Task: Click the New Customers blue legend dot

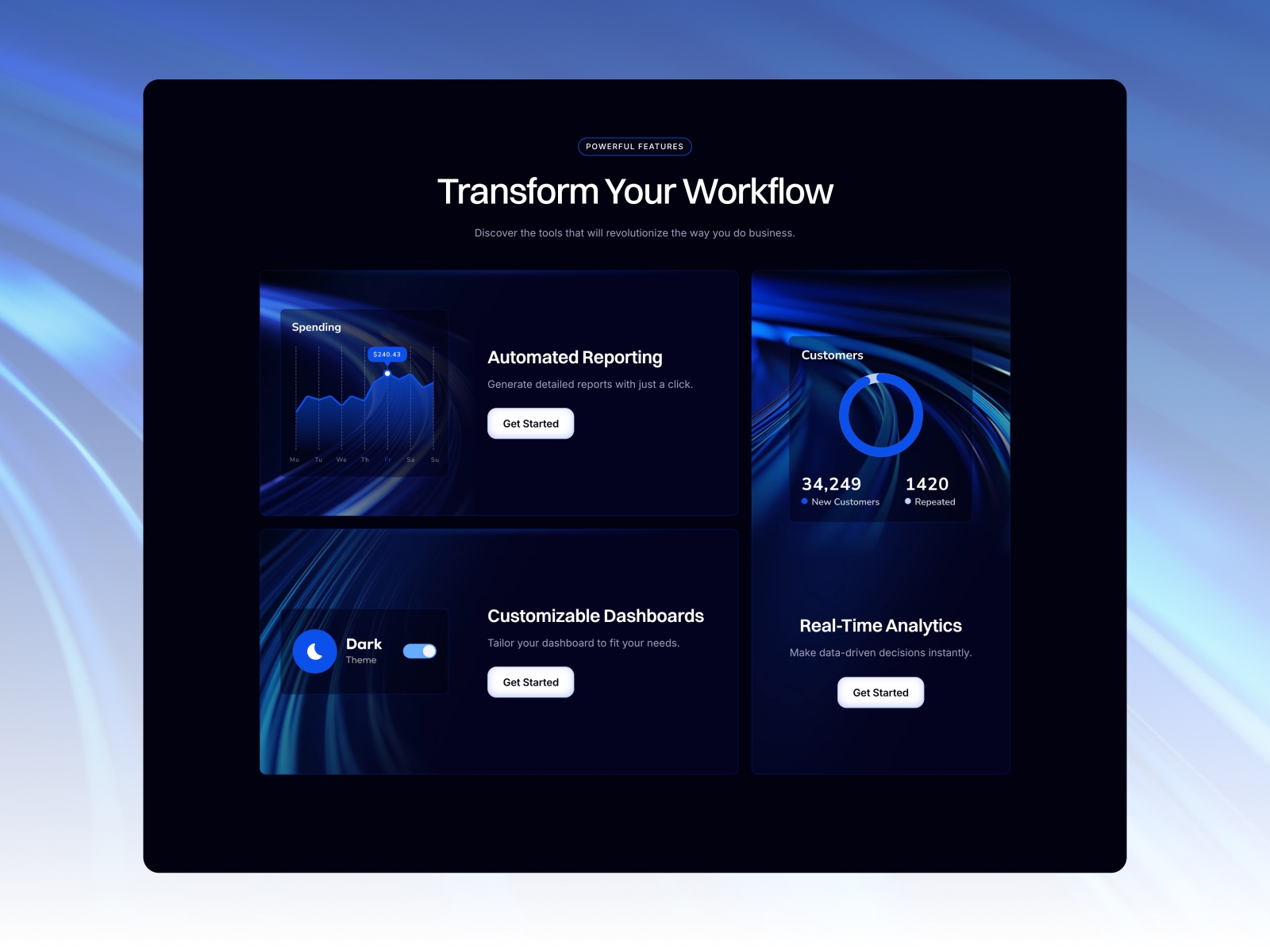Action: tap(806, 501)
